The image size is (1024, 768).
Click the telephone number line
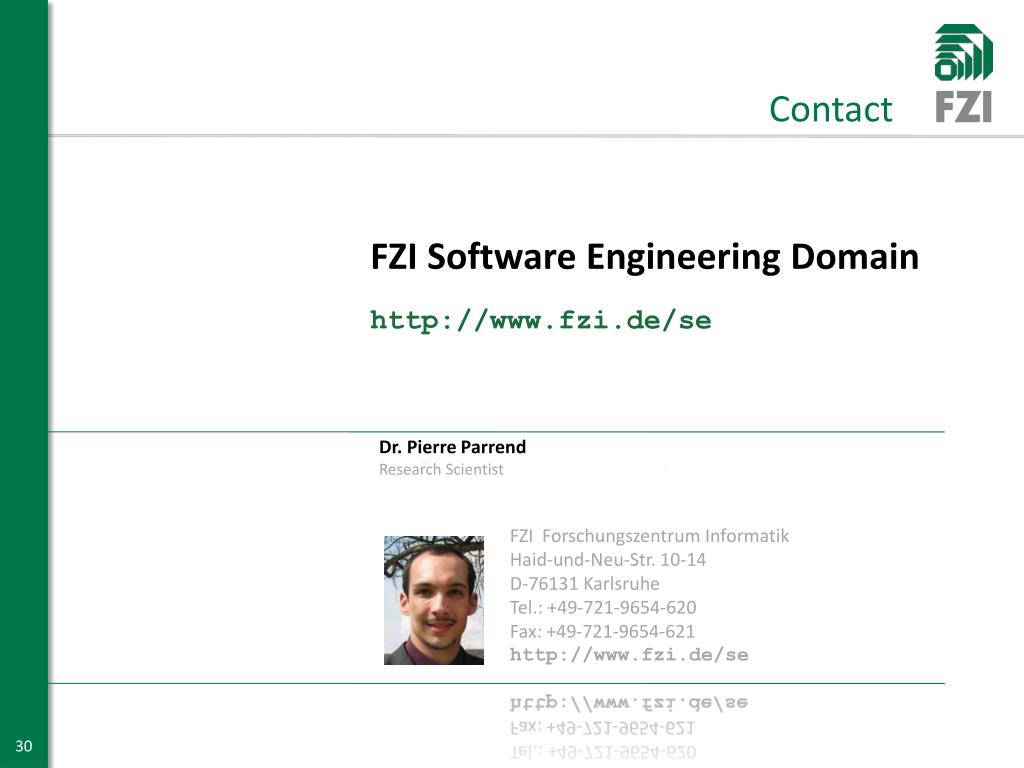click(x=603, y=607)
